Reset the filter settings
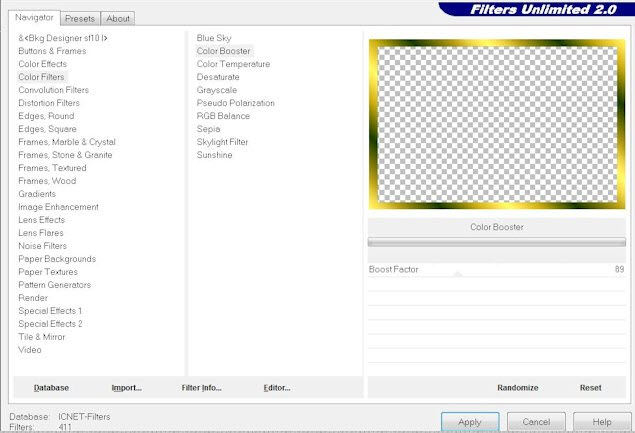 (x=590, y=388)
